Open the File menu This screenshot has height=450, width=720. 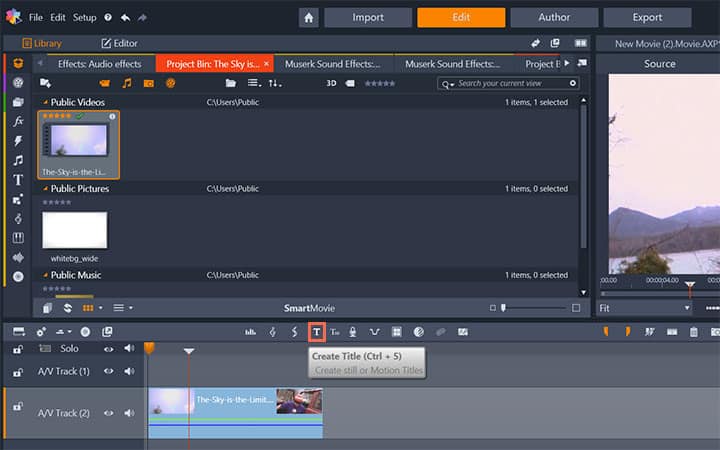(x=36, y=18)
